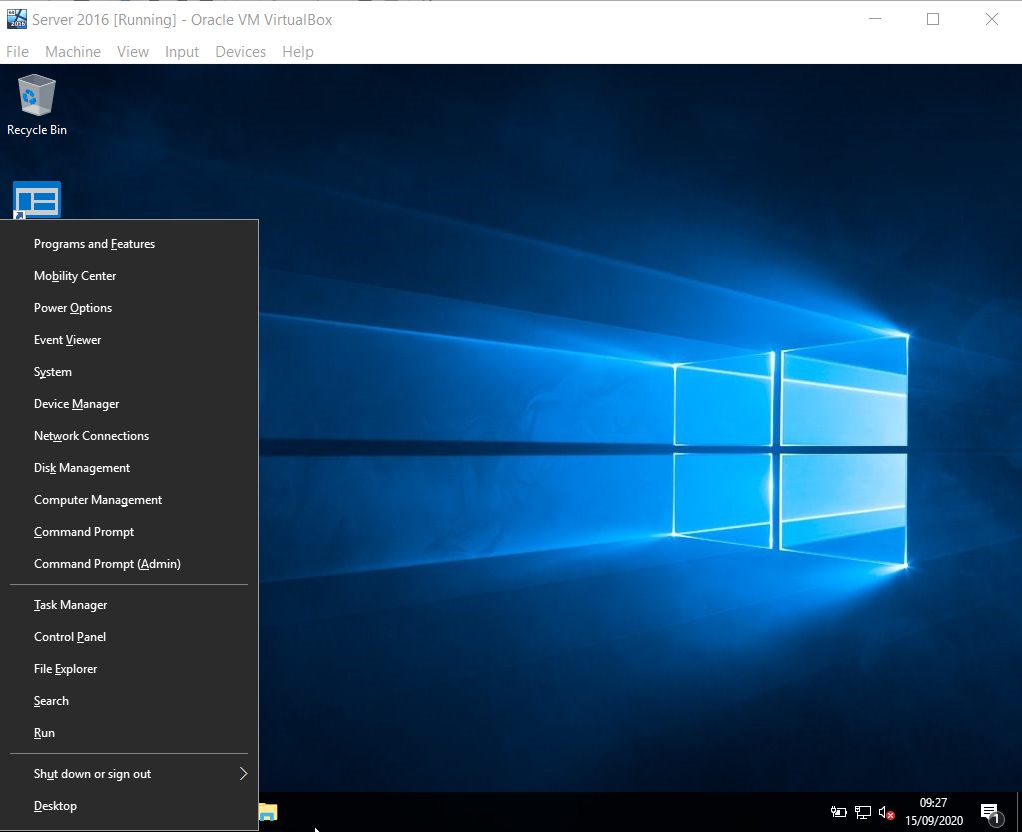Screen dimensions: 1022x832
Task: Click the power/battery tray icon
Action: (838, 812)
